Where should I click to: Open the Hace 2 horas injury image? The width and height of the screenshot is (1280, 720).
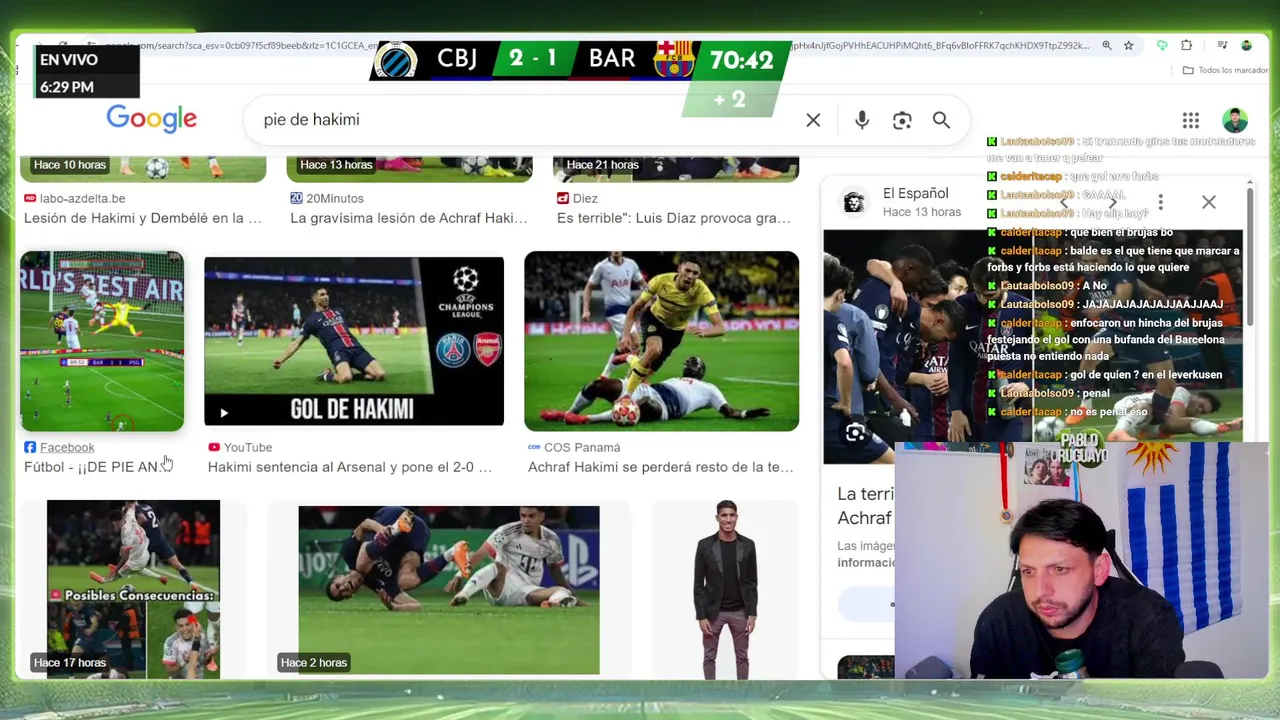[x=449, y=590]
